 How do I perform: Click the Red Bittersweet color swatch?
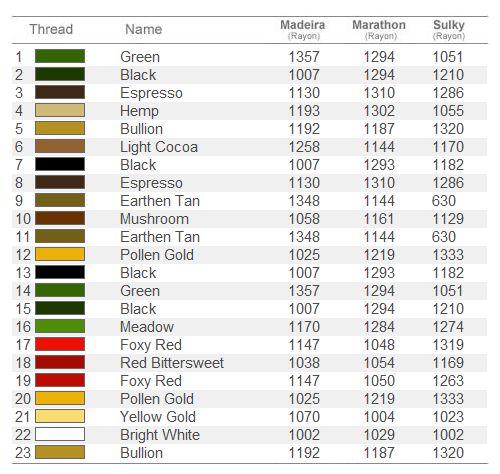pos(60,362)
